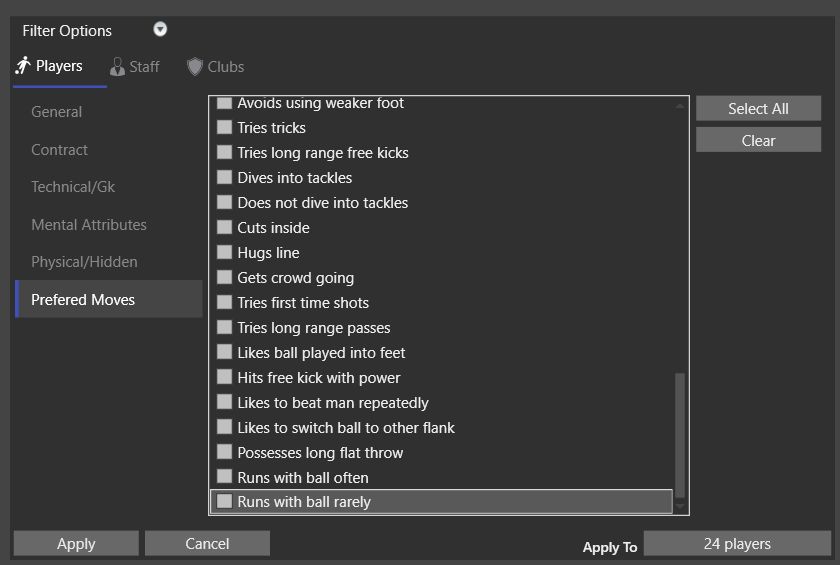The width and height of the screenshot is (840, 565).
Task: Select the Players tab label
Action: pyautogui.click(x=59, y=66)
